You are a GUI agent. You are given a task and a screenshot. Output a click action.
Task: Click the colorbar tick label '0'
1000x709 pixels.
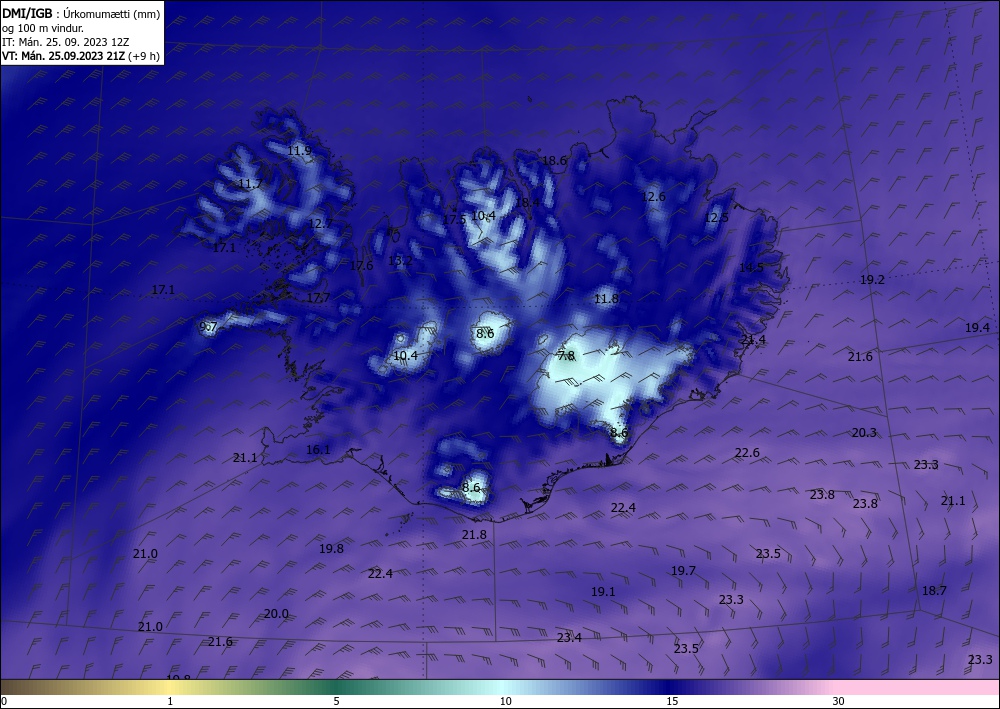click(4, 701)
